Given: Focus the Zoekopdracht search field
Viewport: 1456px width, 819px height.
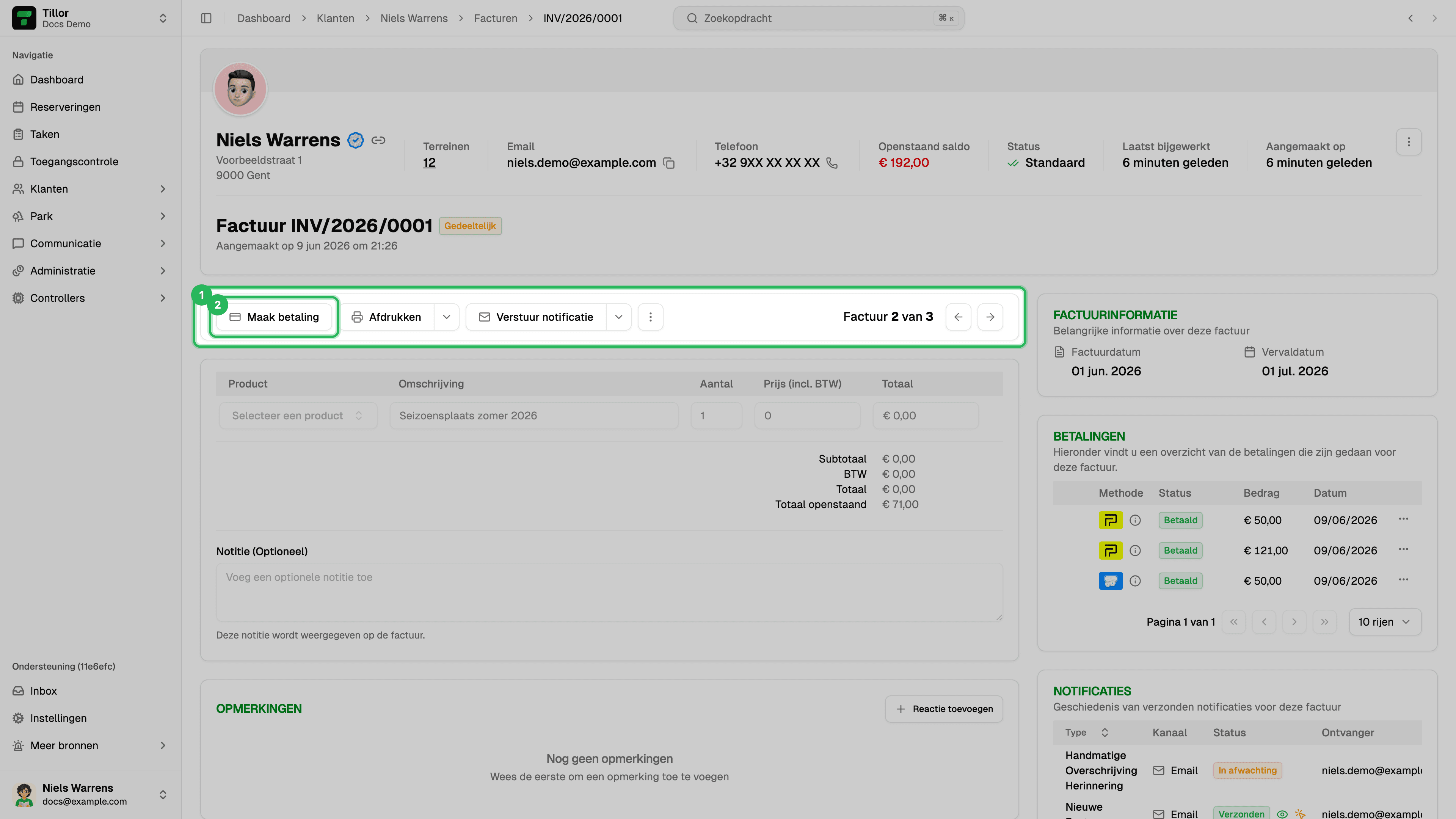Looking at the screenshot, I should pyautogui.click(x=819, y=18).
